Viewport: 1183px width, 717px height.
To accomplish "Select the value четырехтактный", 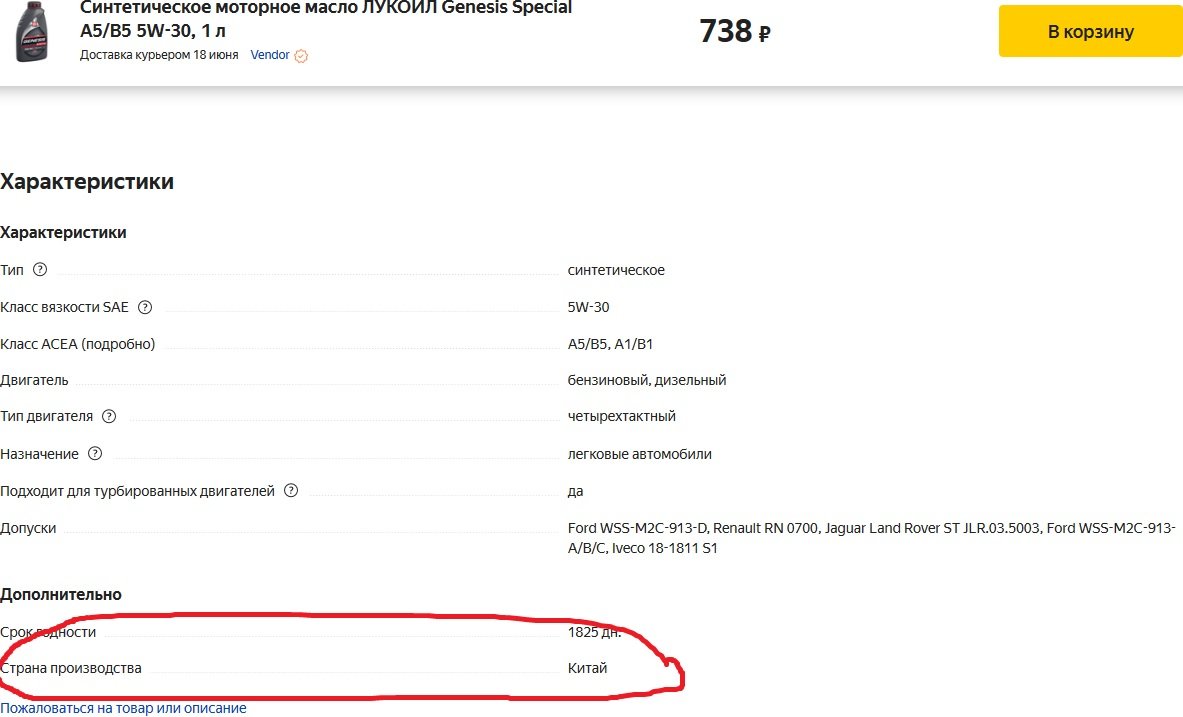I will [622, 417].
